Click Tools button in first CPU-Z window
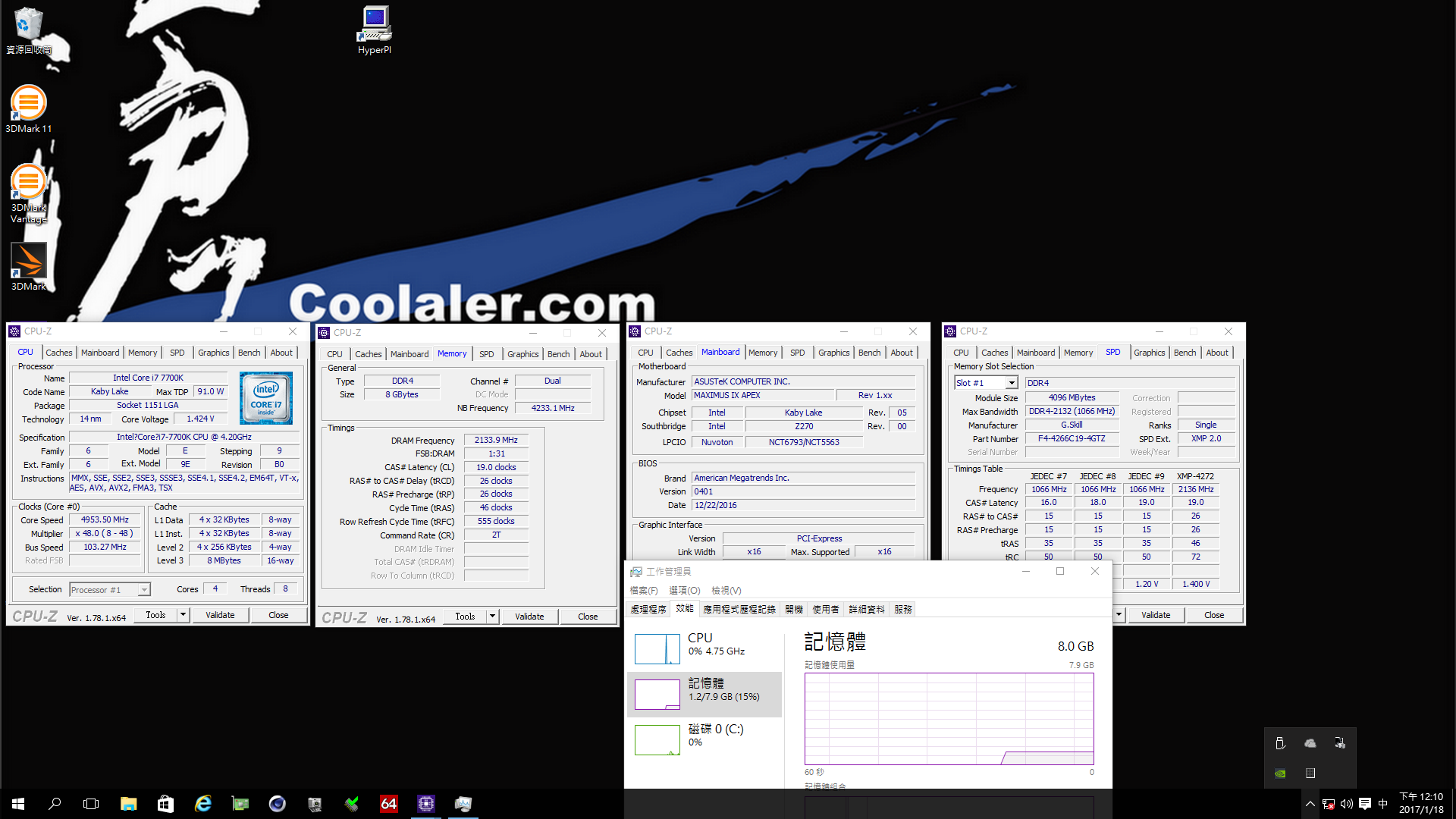1456x819 pixels. click(155, 615)
